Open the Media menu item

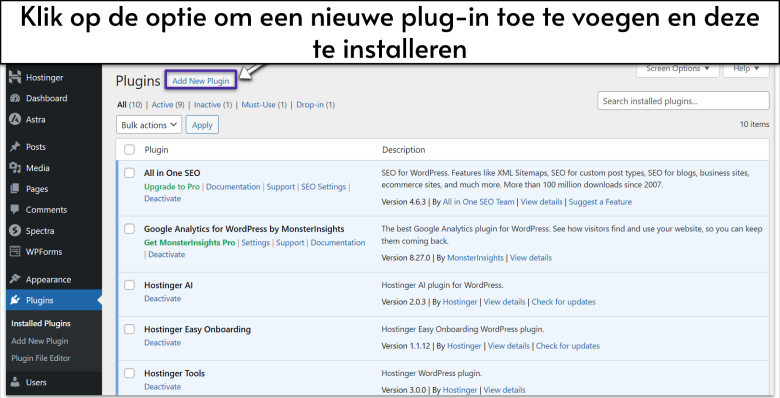(x=38, y=168)
